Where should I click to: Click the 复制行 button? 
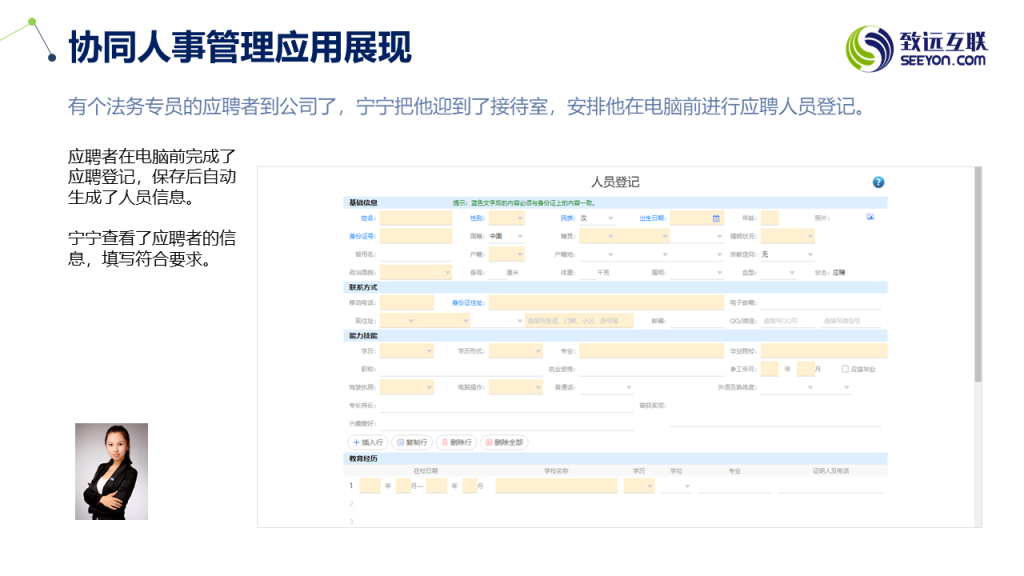411,442
